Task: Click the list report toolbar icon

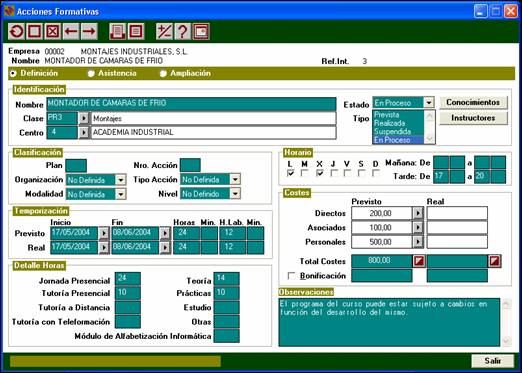Action: point(136,32)
